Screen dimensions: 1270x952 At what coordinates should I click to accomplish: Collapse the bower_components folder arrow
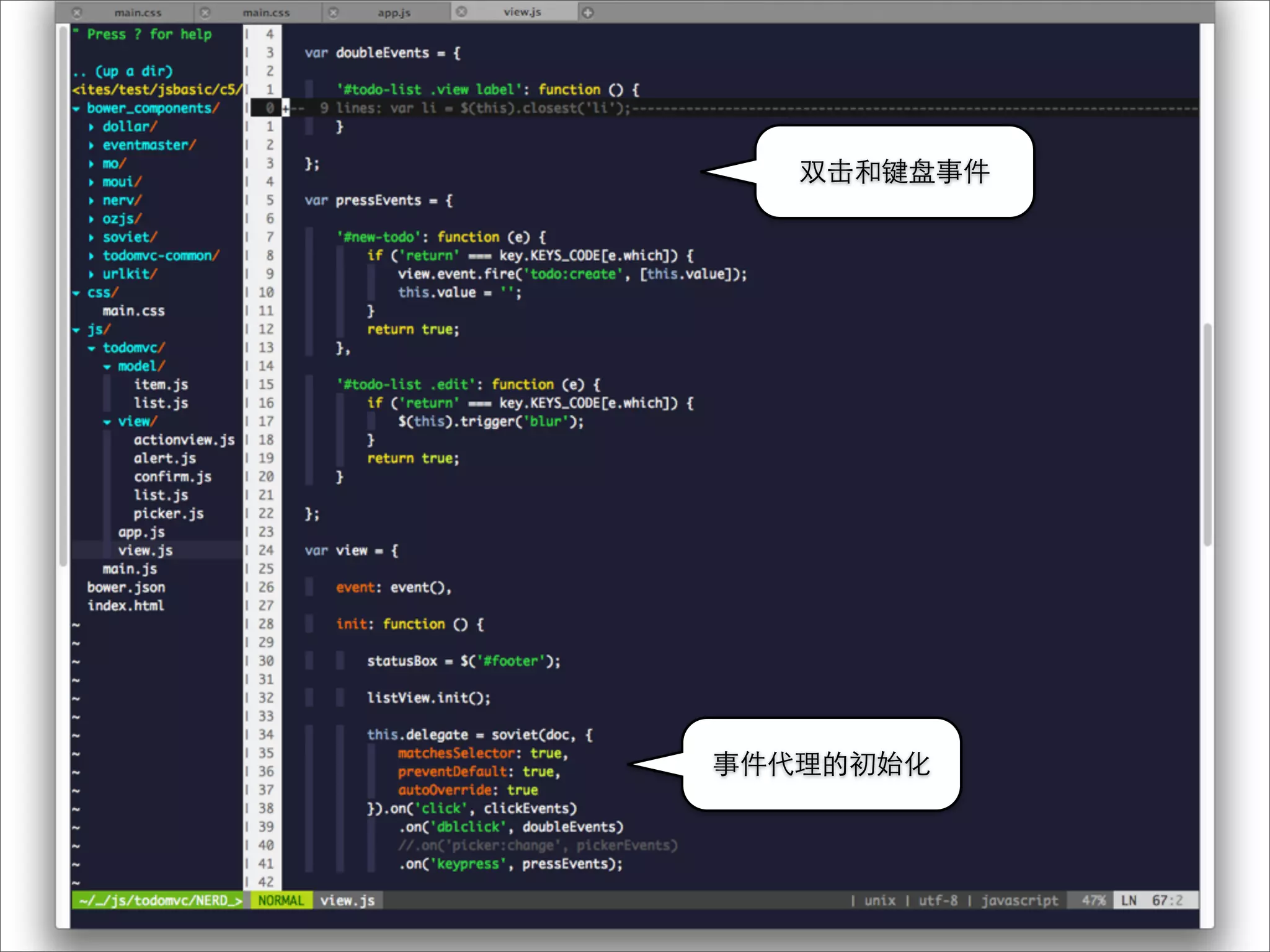pyautogui.click(x=76, y=109)
